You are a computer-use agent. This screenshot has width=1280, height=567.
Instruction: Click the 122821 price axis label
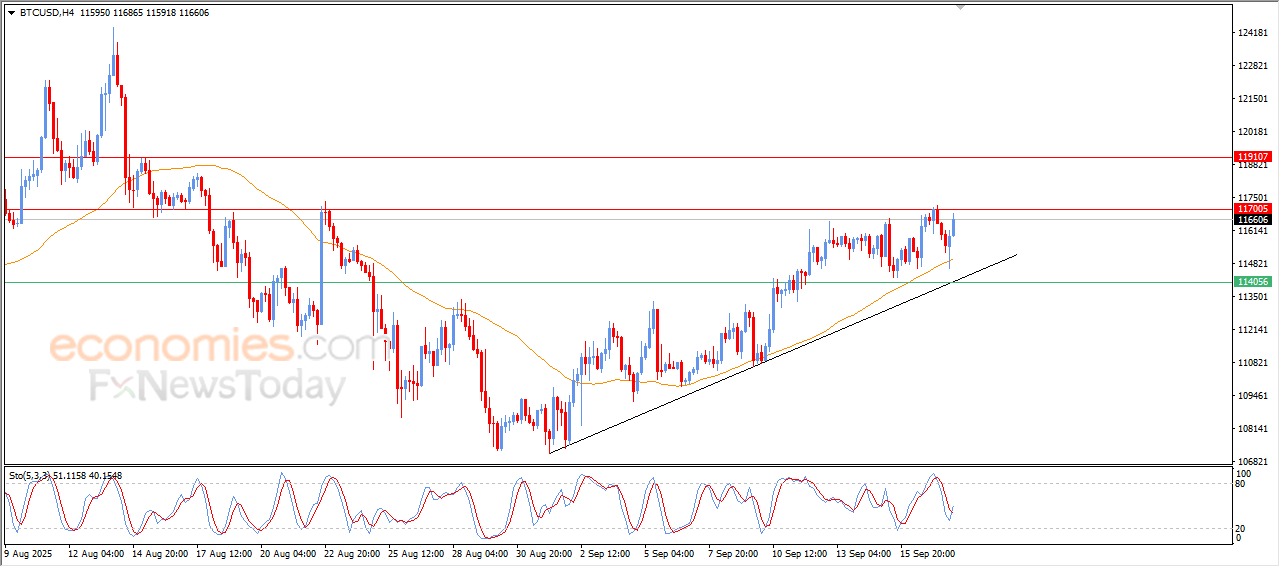(x=1253, y=66)
